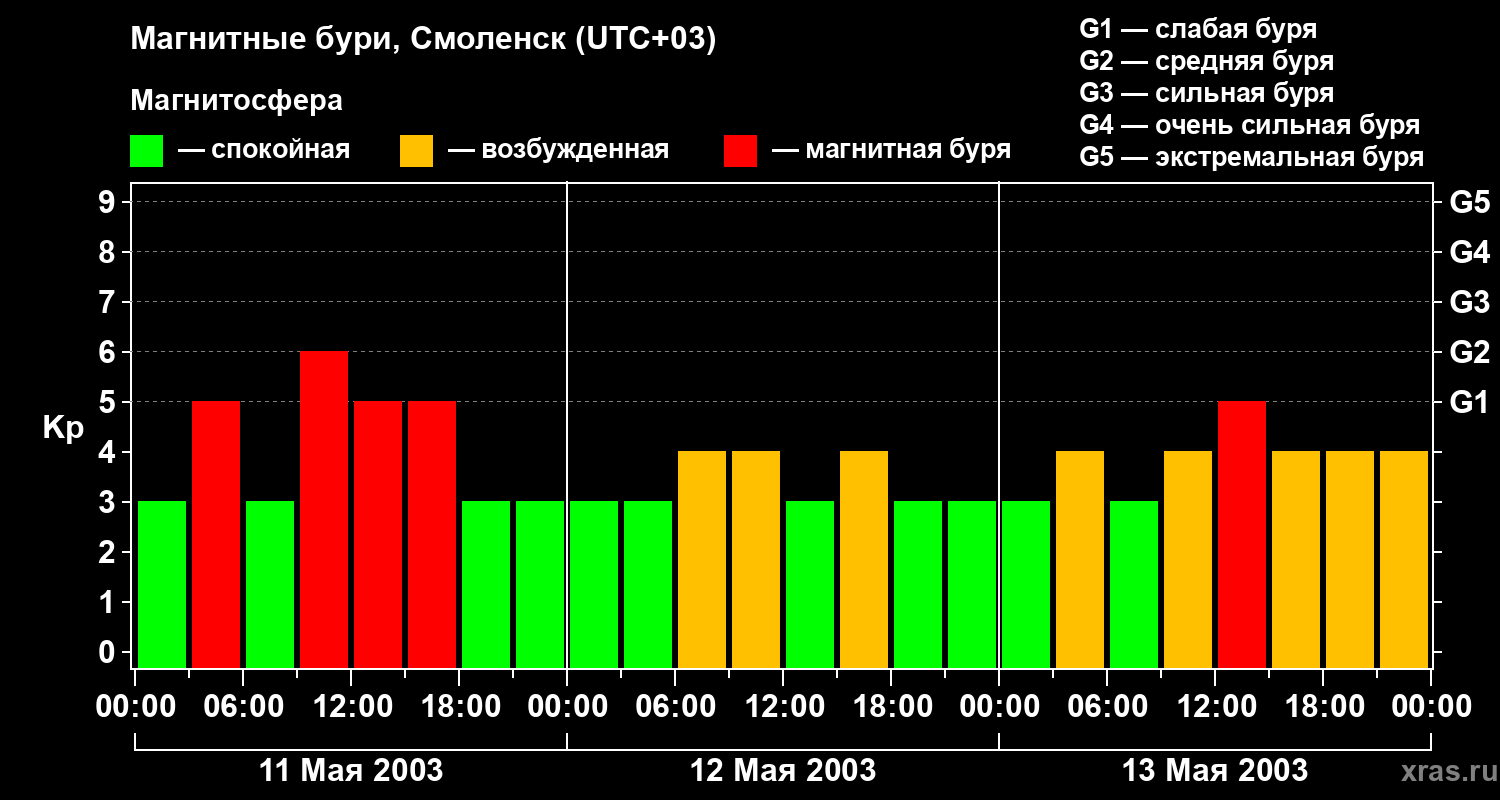The width and height of the screenshot is (1500, 800).
Task: Click the 12 Мая 2003 date label
Action: coord(783,770)
